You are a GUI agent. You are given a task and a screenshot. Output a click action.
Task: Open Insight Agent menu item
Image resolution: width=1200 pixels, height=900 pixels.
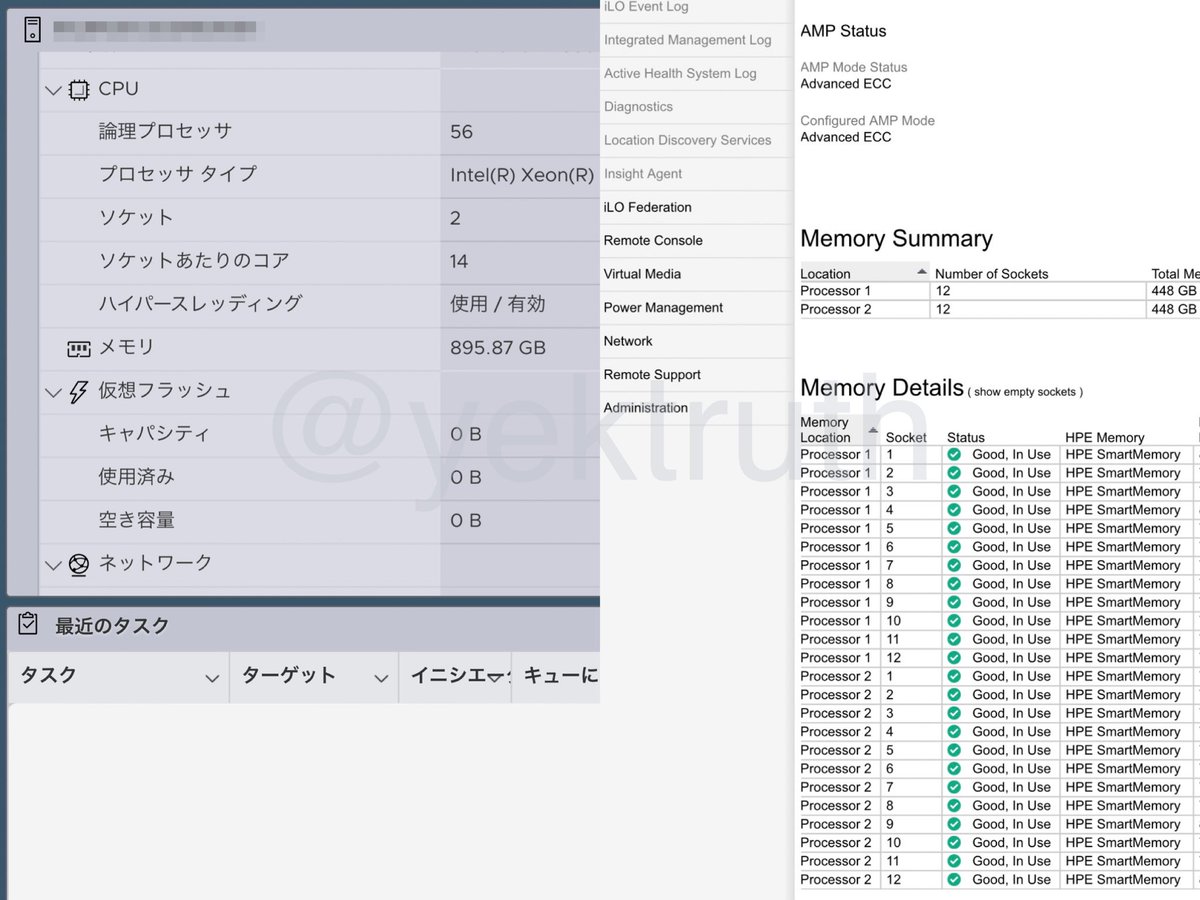(643, 174)
